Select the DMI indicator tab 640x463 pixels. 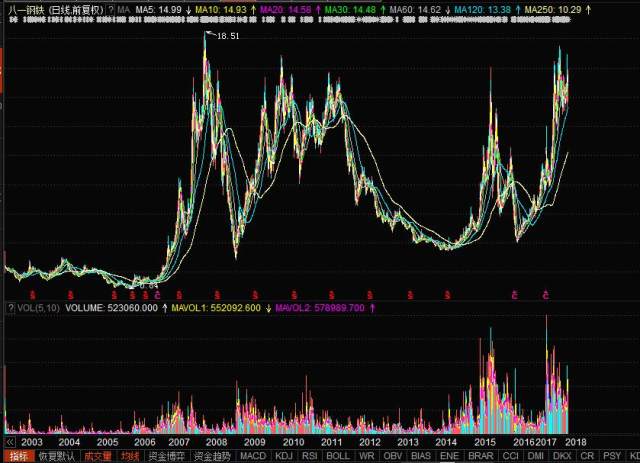click(x=536, y=456)
